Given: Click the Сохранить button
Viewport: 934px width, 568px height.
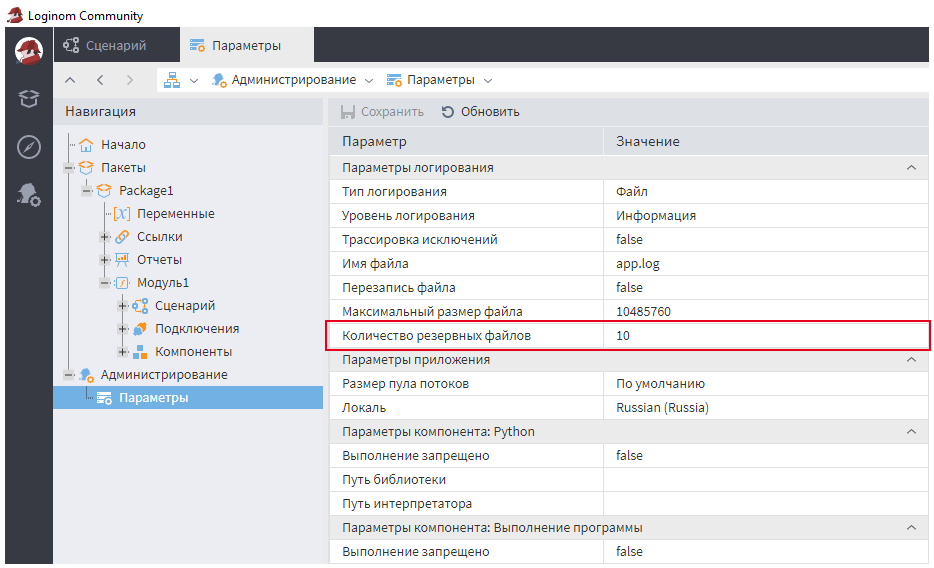Looking at the screenshot, I should tap(382, 112).
